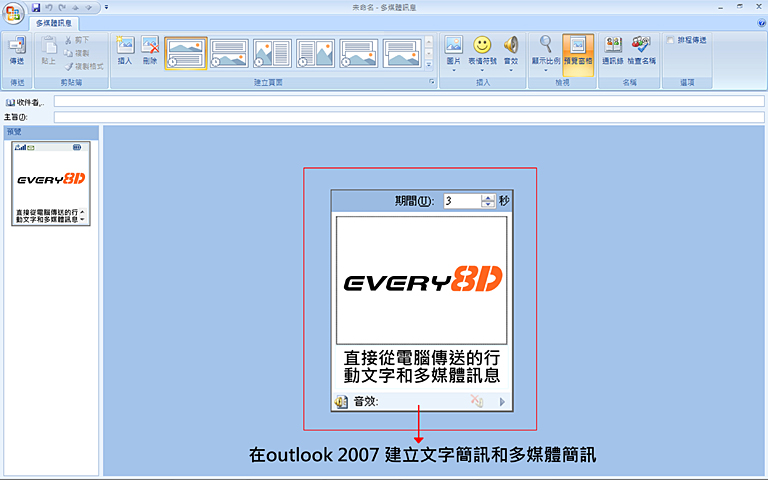Image resolution: width=768 pixels, height=480 pixels.
Task: Click the Undo arrow in quick access toolbar
Action: [x=49, y=8]
